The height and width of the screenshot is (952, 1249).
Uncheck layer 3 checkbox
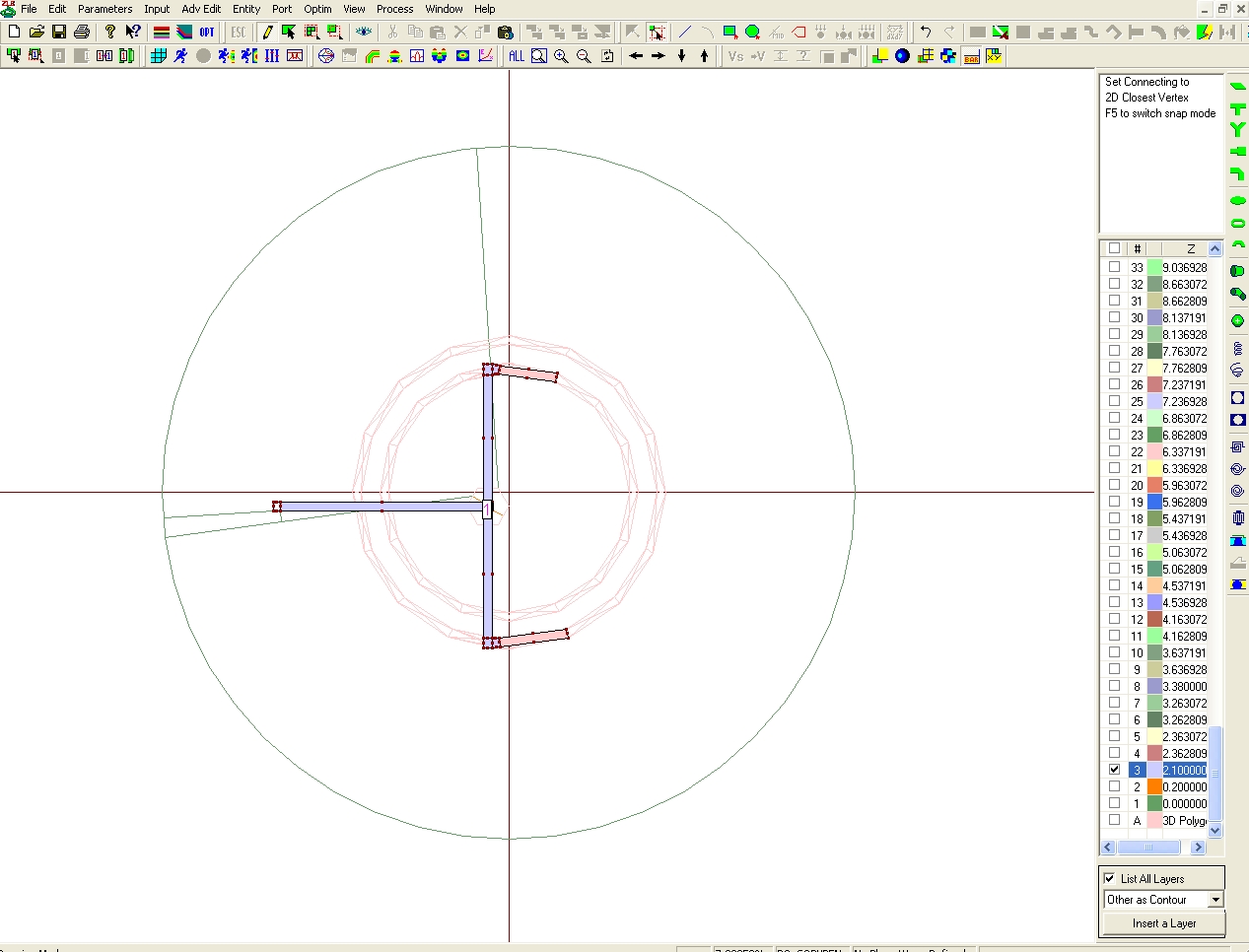[1114, 770]
